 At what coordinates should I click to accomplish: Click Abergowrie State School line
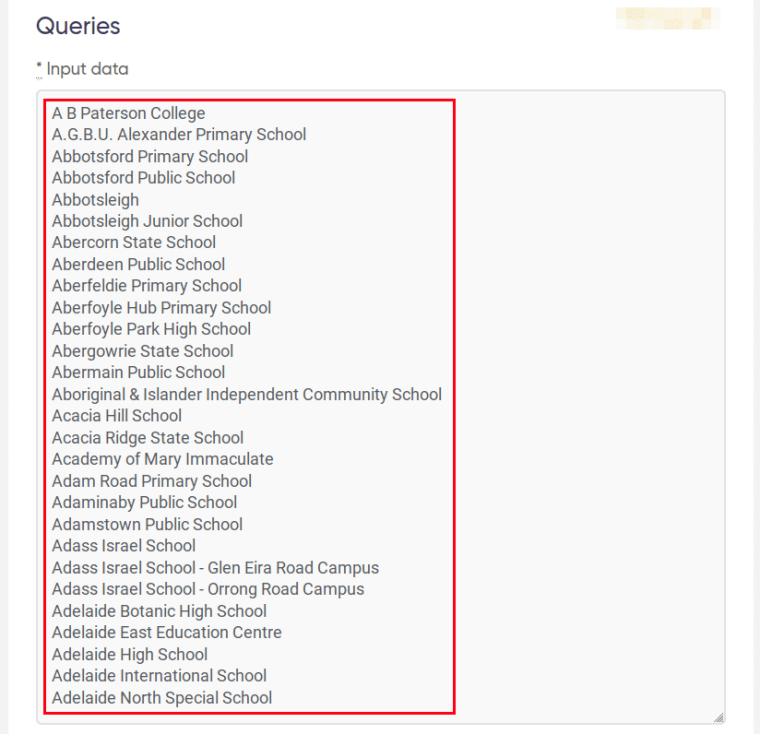point(142,351)
